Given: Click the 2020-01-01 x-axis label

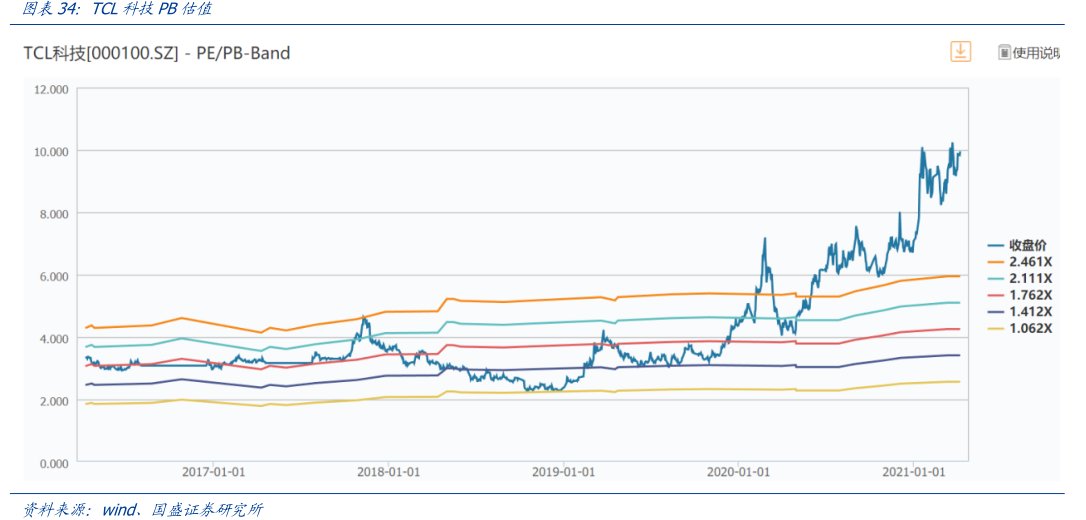Looking at the screenshot, I should click(738, 472).
